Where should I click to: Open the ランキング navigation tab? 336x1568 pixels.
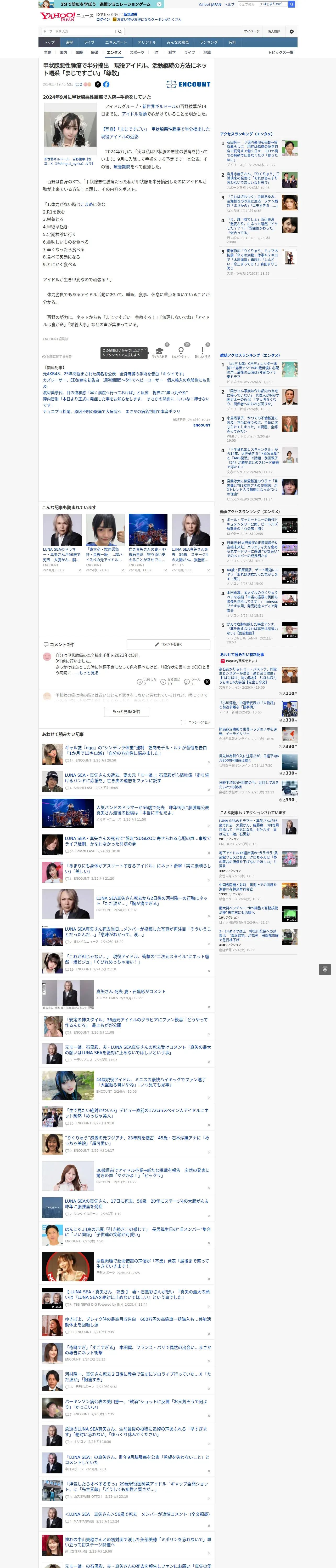[209, 43]
